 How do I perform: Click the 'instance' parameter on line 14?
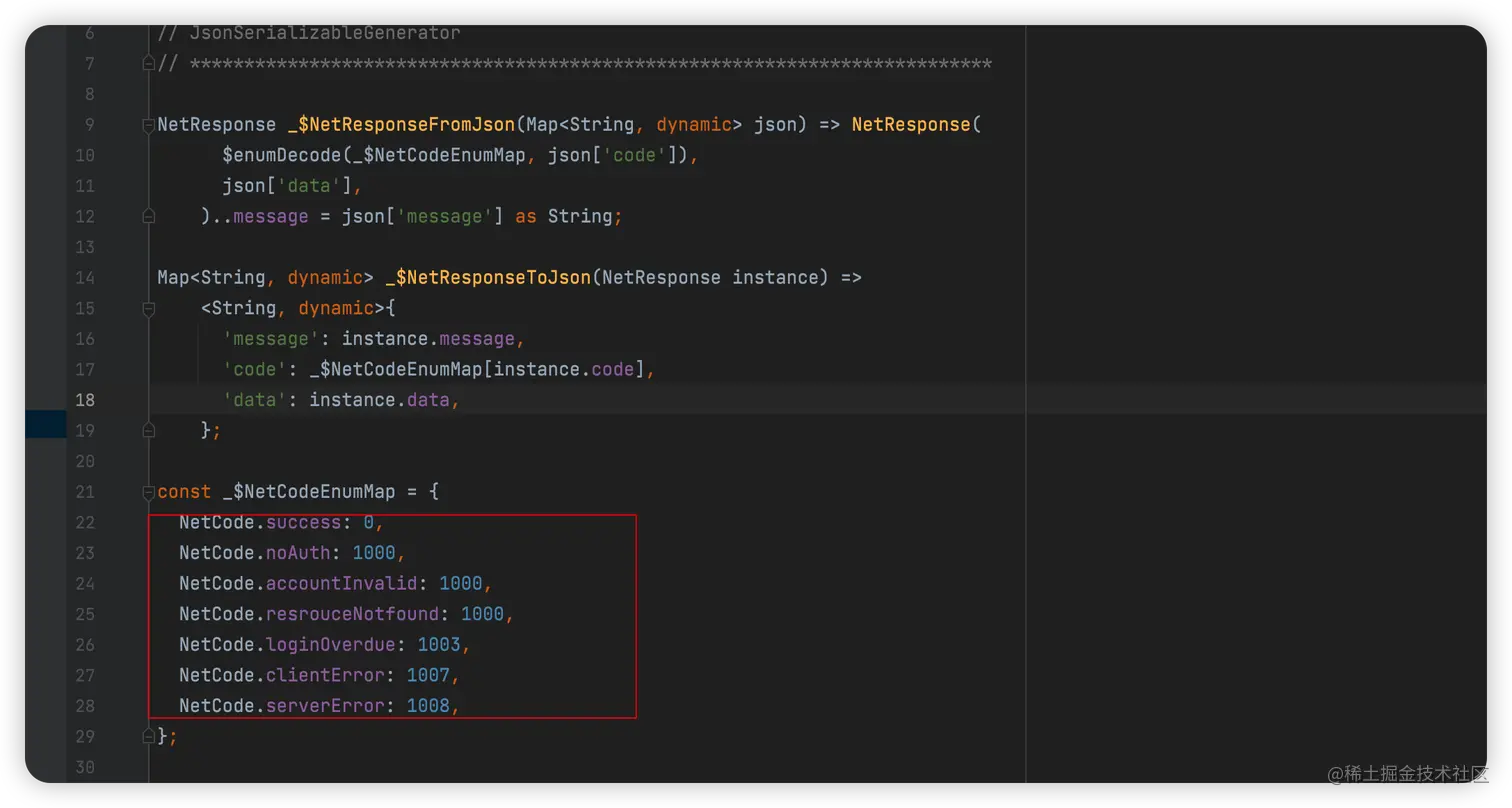[775, 277]
